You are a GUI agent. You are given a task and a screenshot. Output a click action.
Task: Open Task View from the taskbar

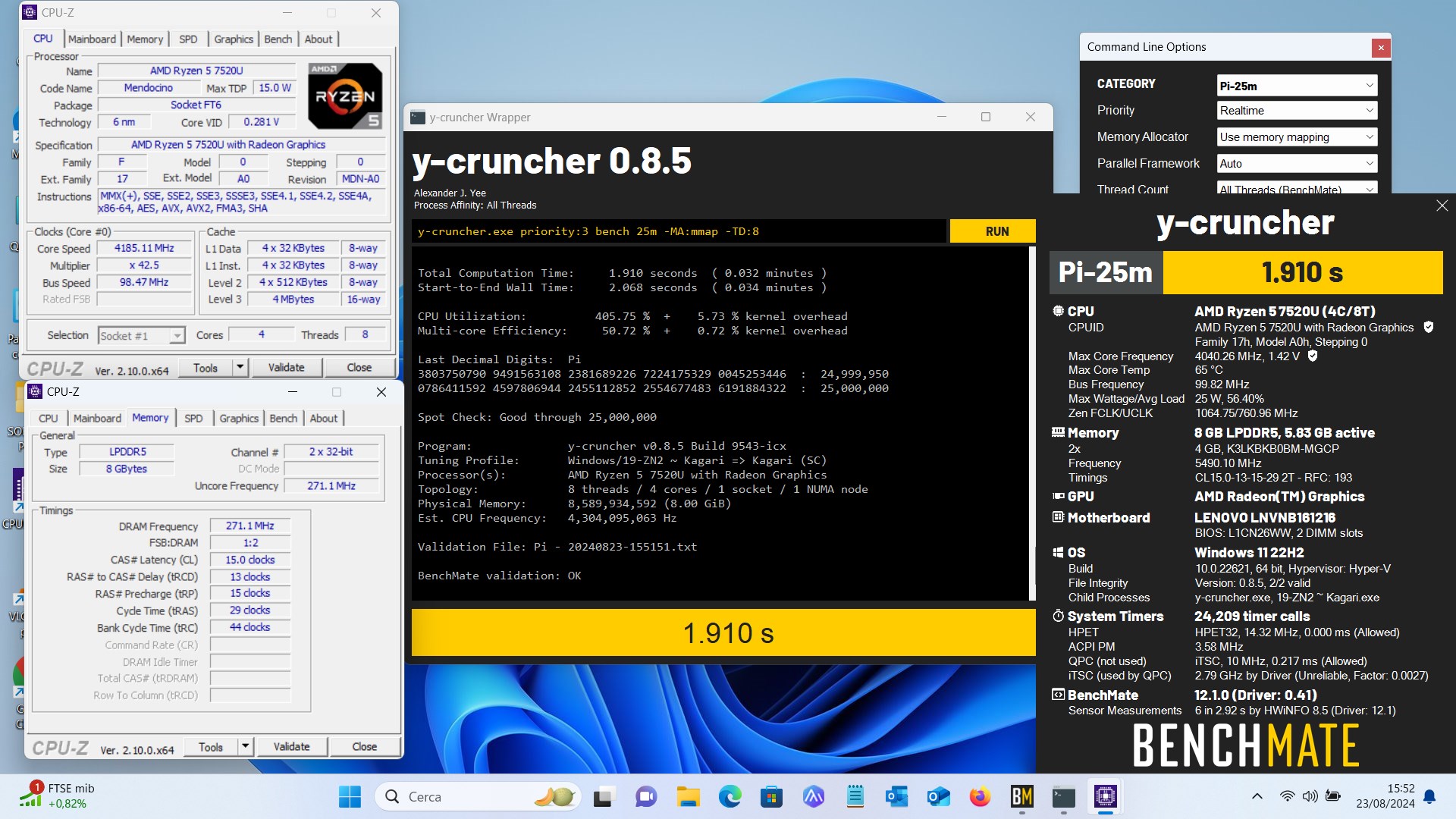(x=604, y=796)
